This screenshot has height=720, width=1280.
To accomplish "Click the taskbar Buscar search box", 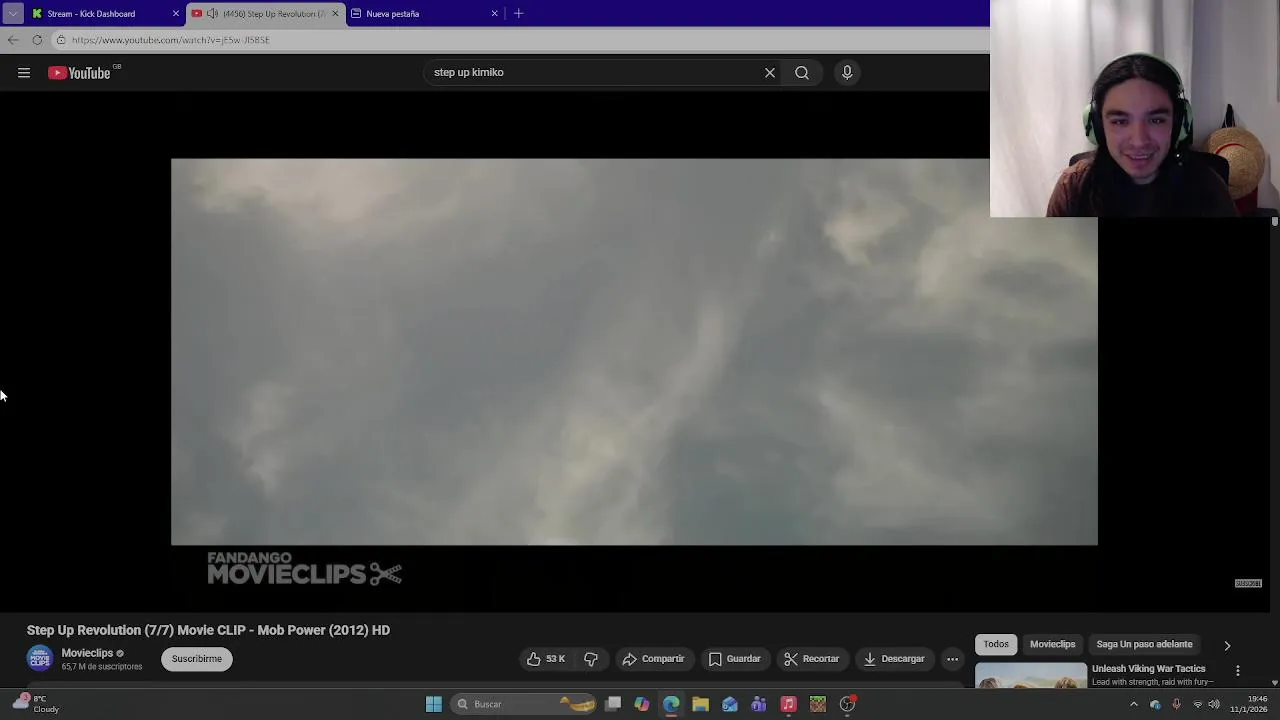I will pyautogui.click(x=525, y=704).
